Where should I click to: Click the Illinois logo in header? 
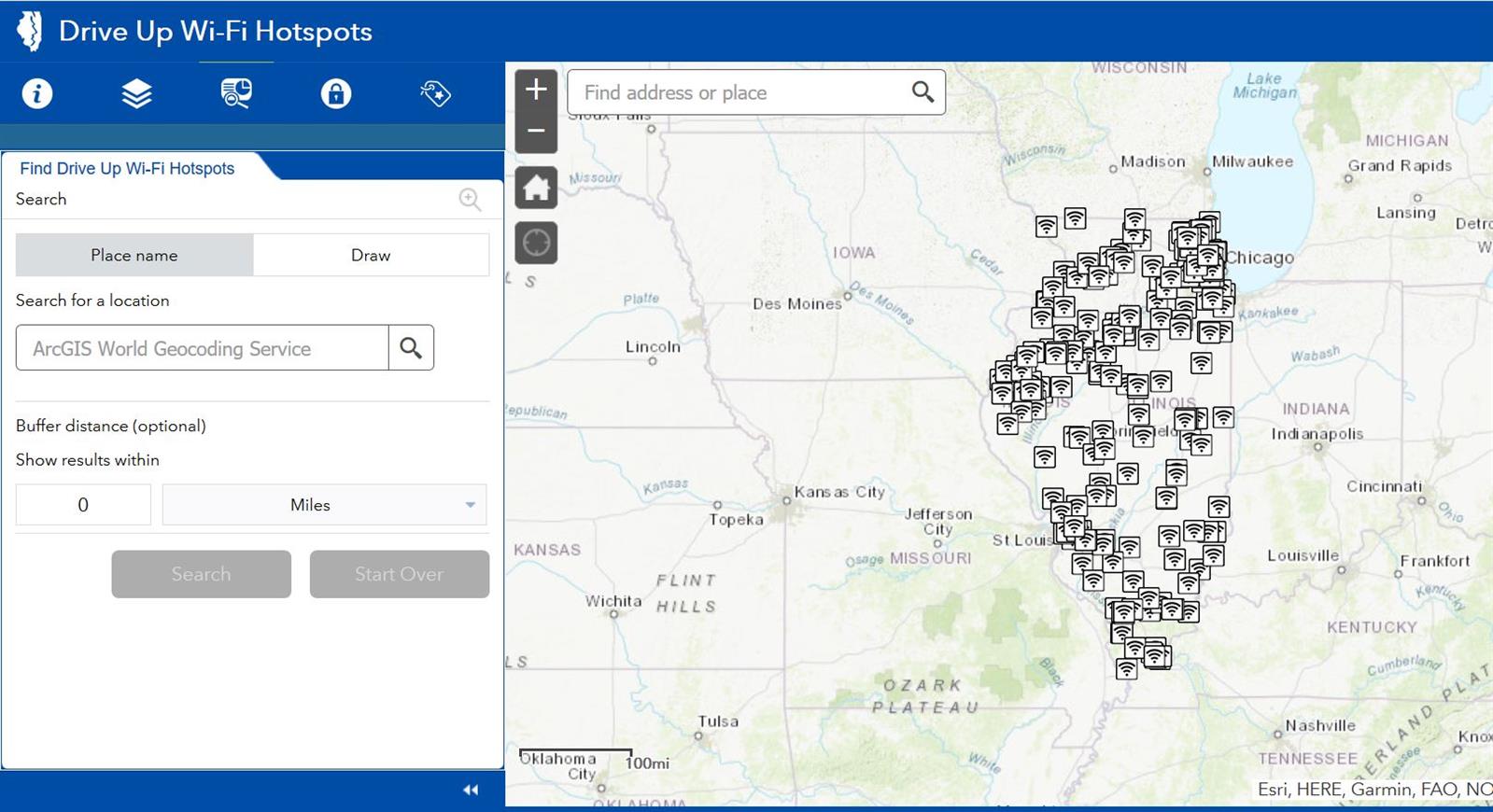[31, 31]
